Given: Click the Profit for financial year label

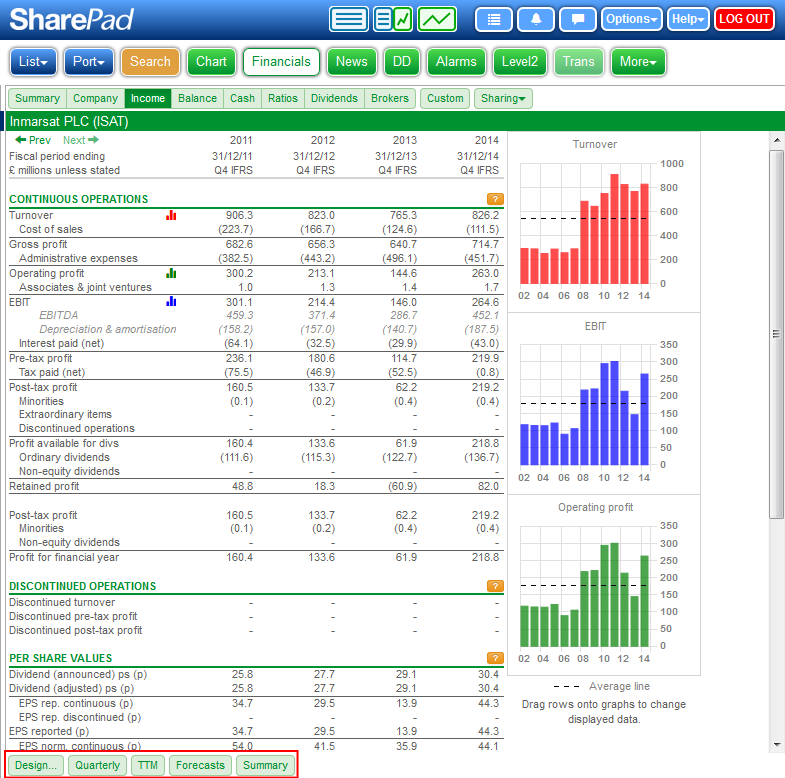Looking at the screenshot, I should 64,558.
